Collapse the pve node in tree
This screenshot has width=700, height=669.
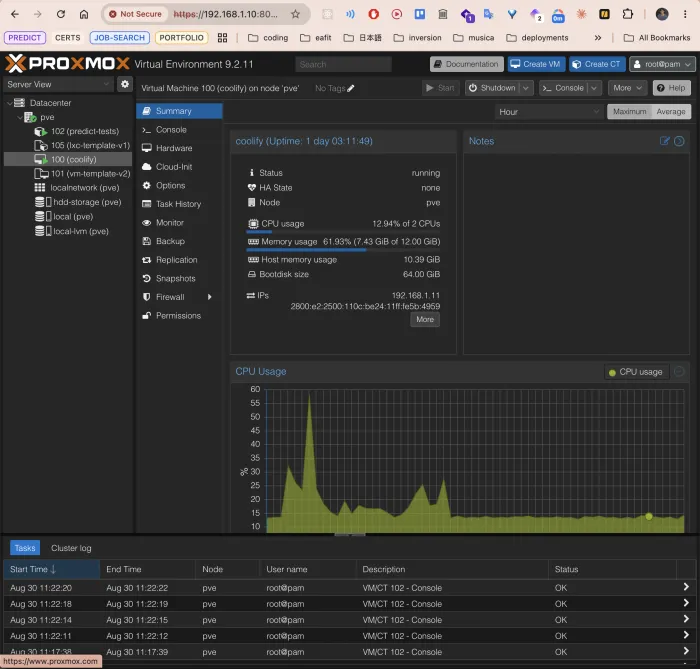[x=20, y=117]
